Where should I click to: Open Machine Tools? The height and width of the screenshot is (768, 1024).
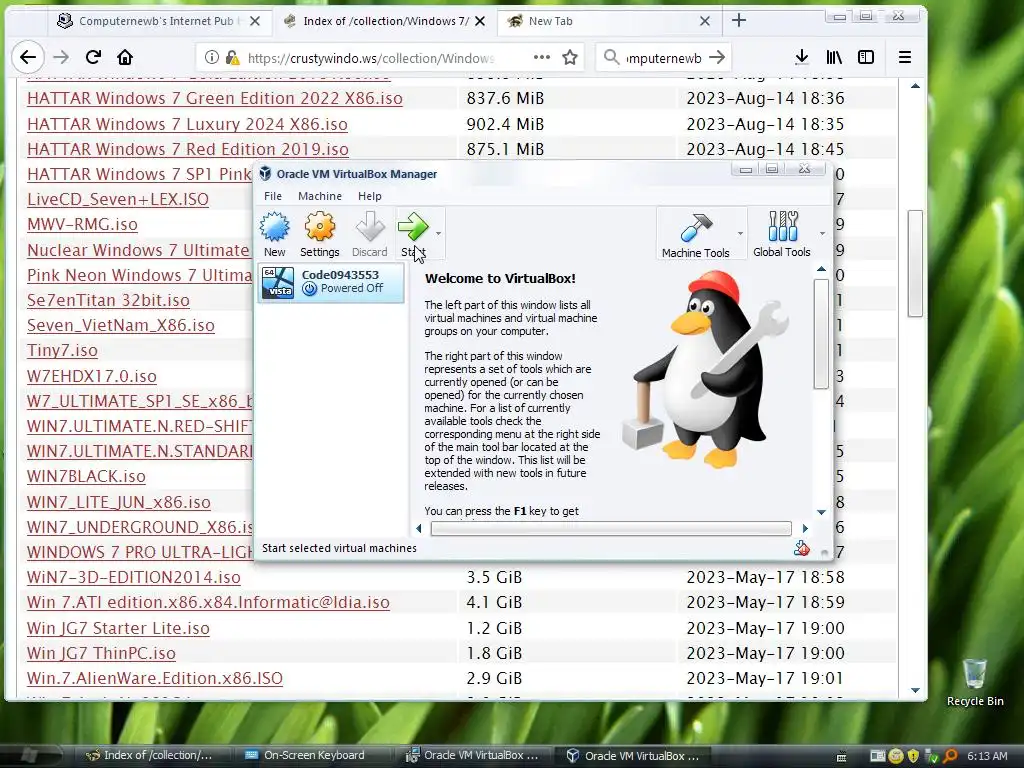click(x=696, y=234)
